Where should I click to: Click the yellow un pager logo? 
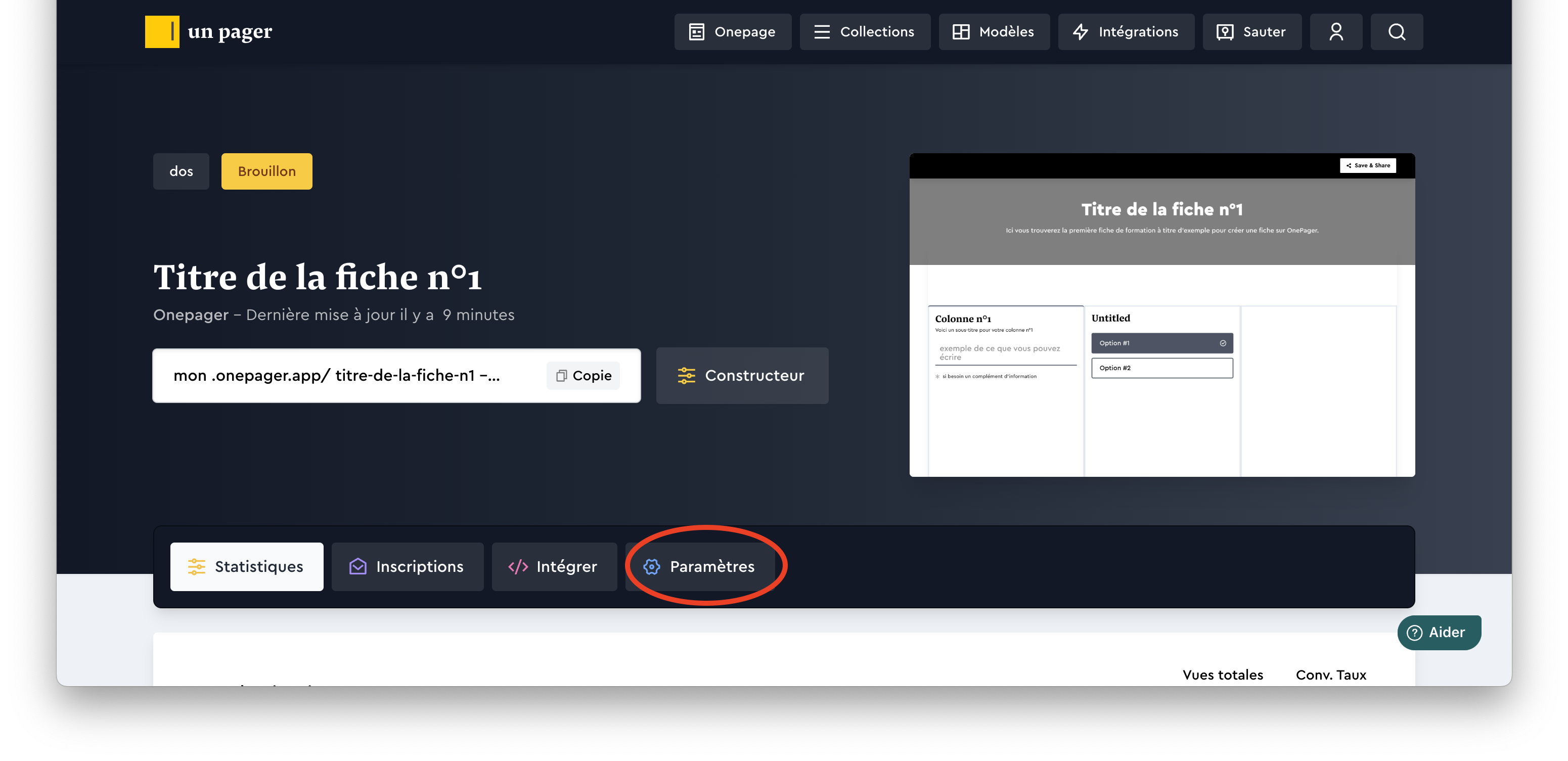[162, 32]
